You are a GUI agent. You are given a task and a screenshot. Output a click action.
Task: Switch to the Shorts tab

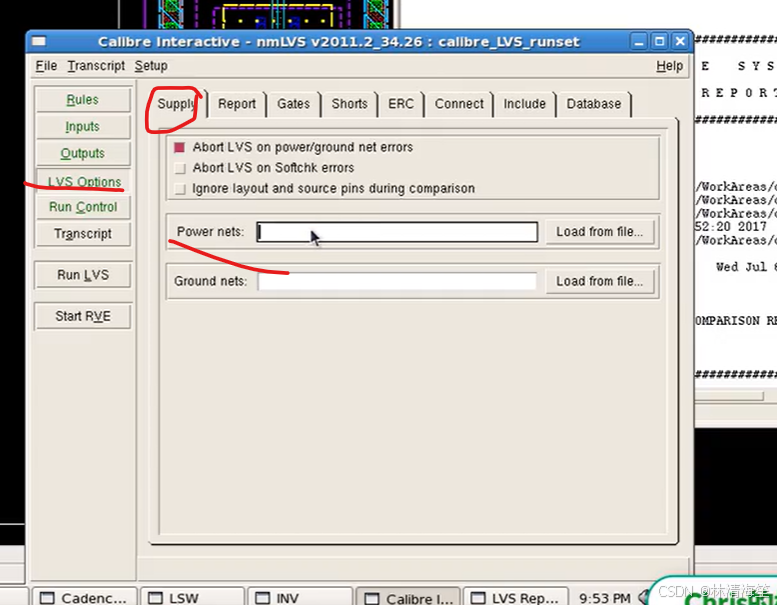[349, 104]
